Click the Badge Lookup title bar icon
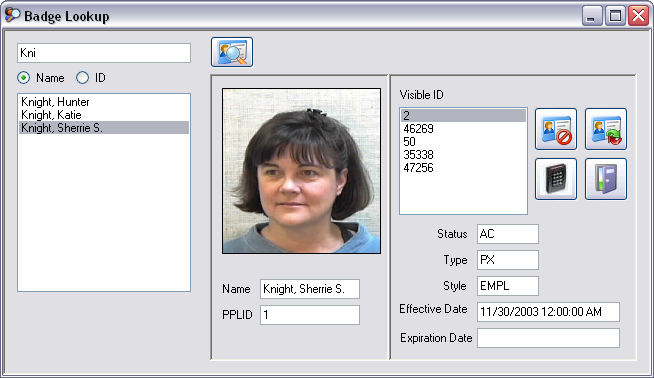The image size is (654, 378). 12,15
